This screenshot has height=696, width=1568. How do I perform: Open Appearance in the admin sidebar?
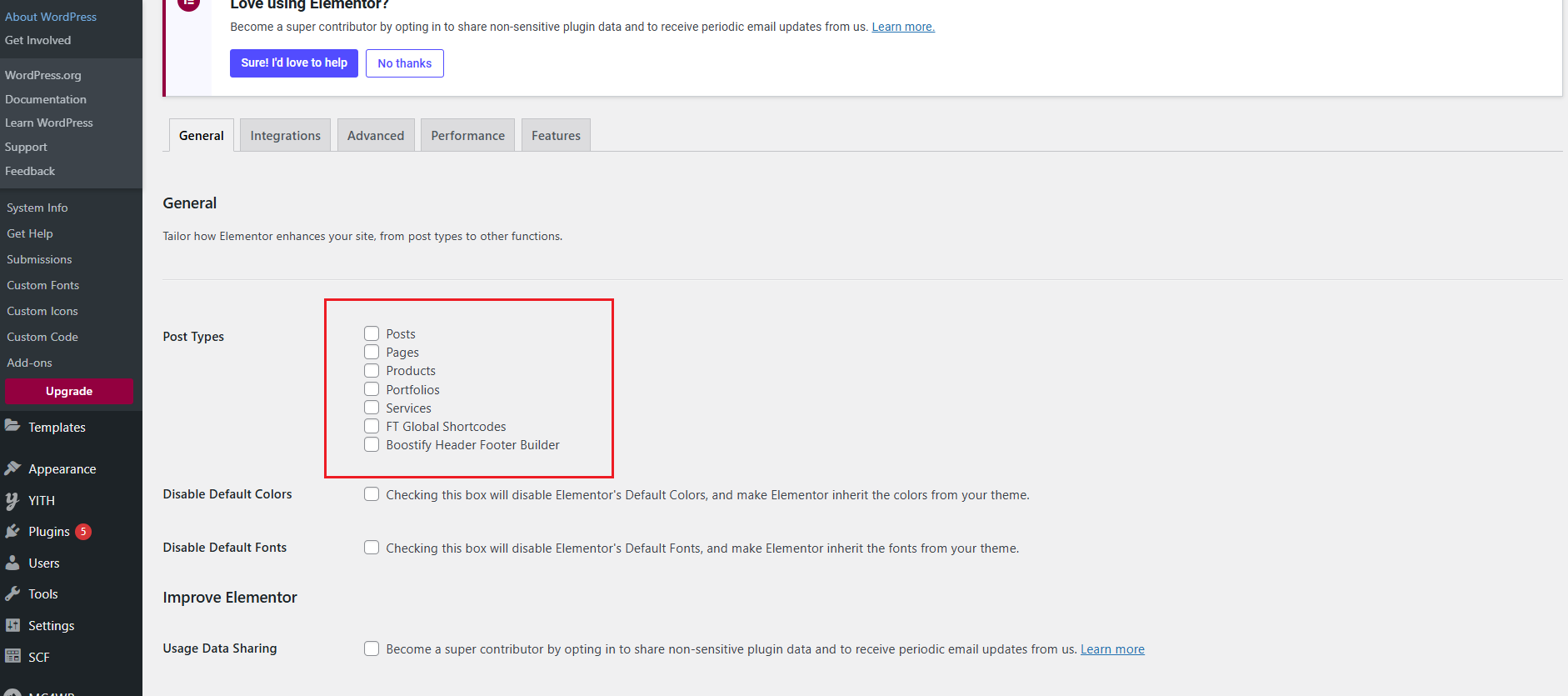point(62,468)
